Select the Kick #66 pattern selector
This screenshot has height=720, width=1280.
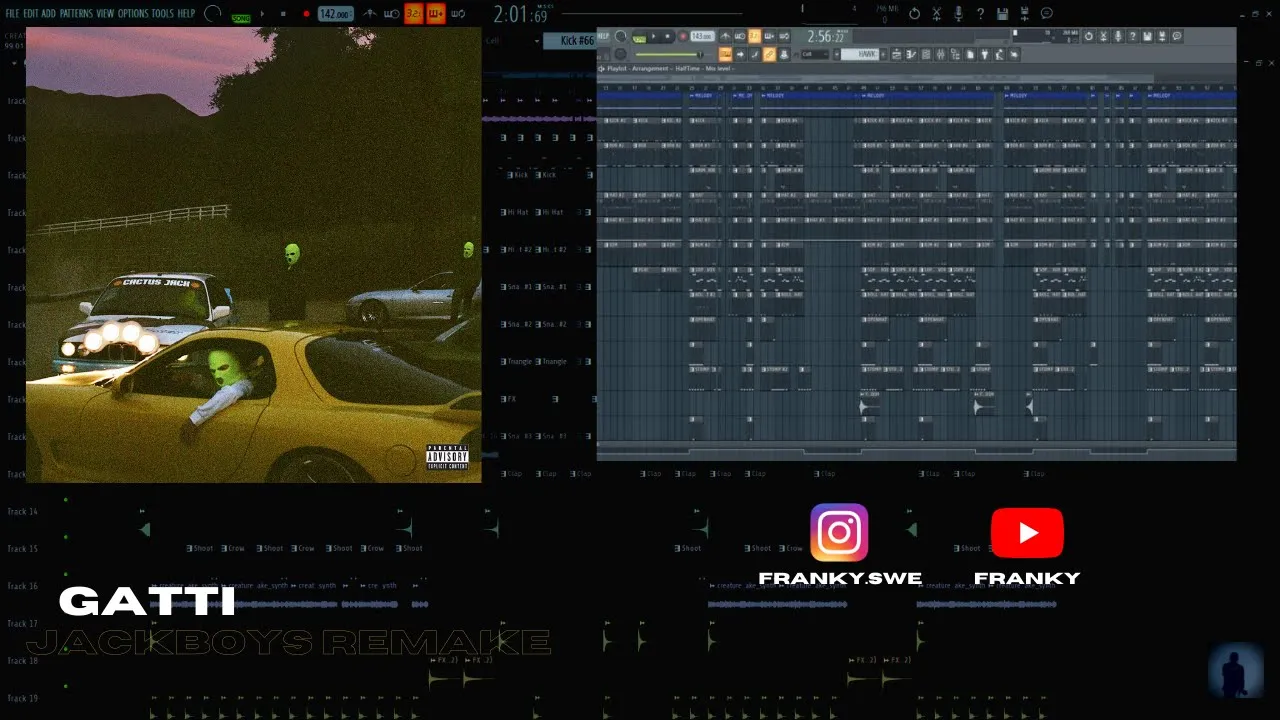pyautogui.click(x=569, y=41)
